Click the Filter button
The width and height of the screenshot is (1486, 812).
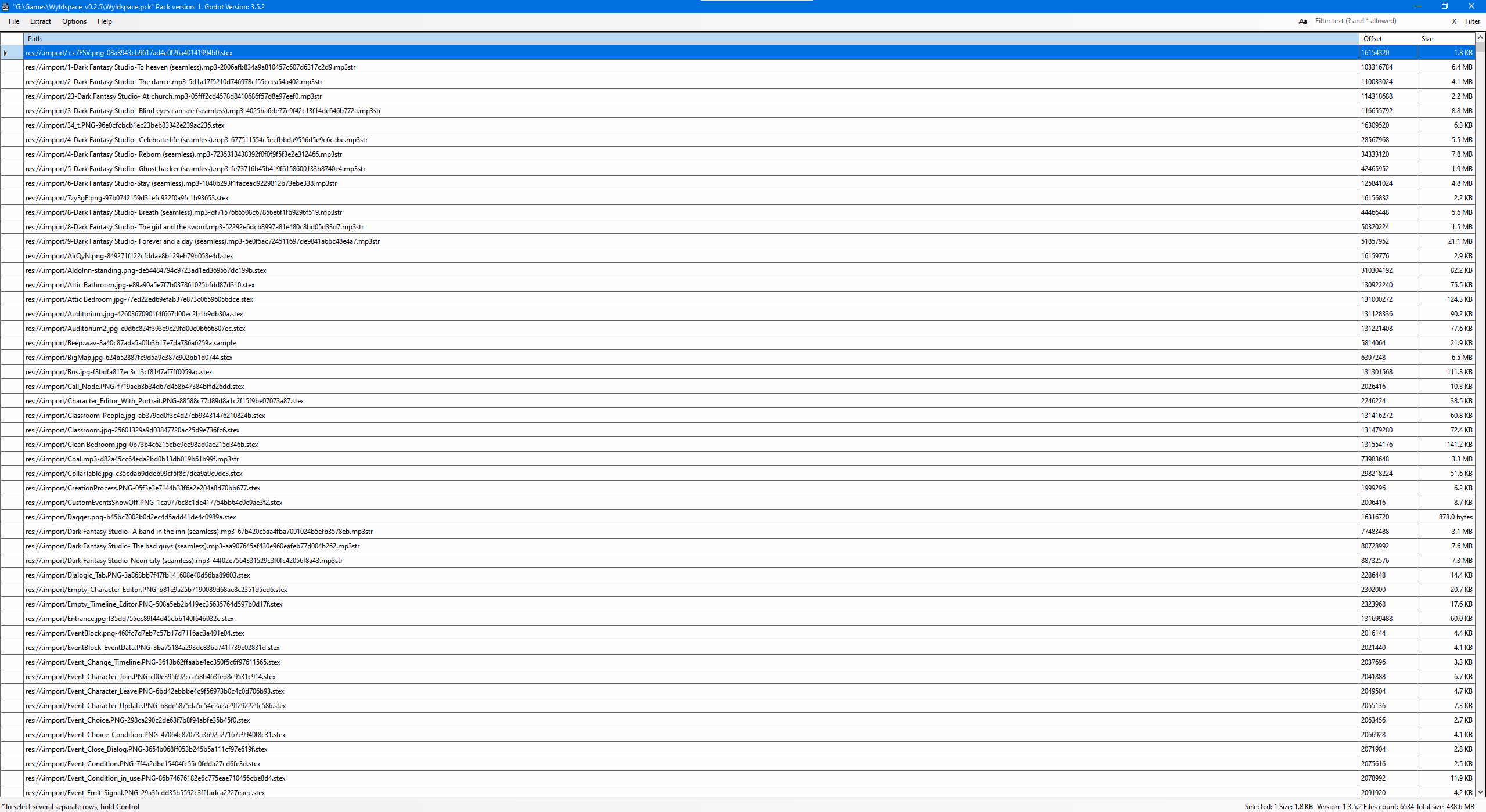[1472, 21]
